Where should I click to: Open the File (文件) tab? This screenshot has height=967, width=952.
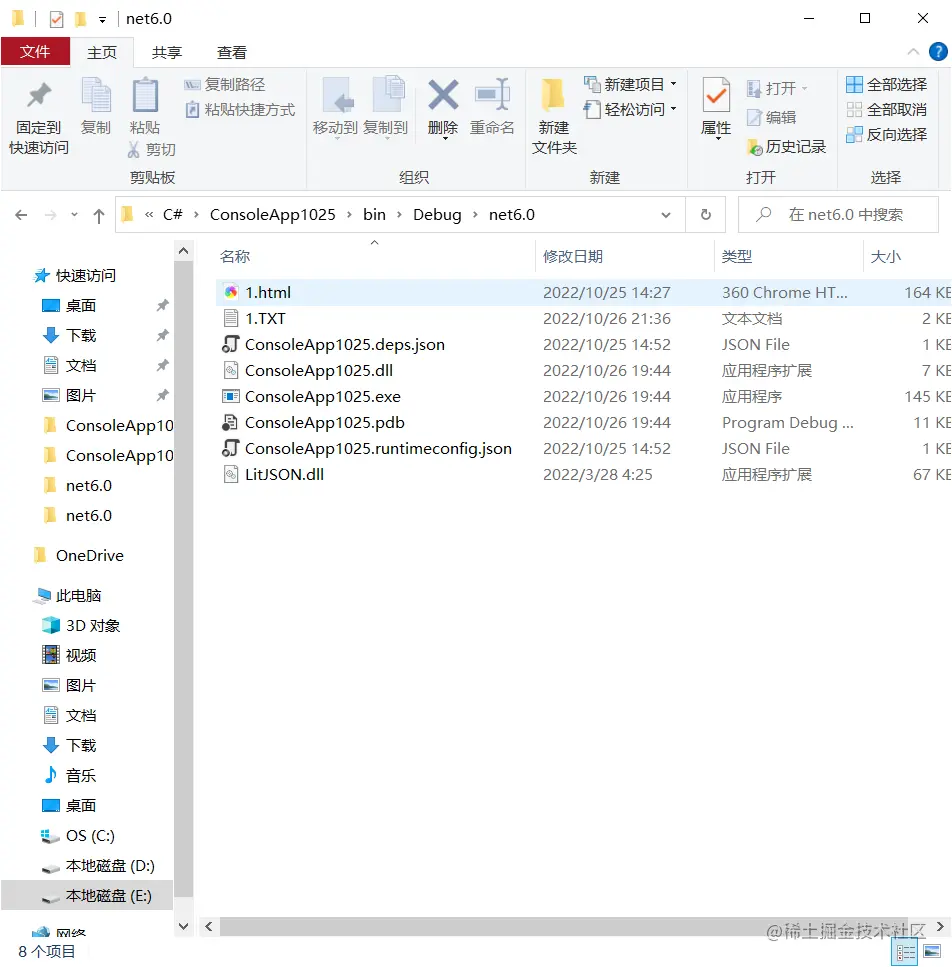tap(35, 52)
